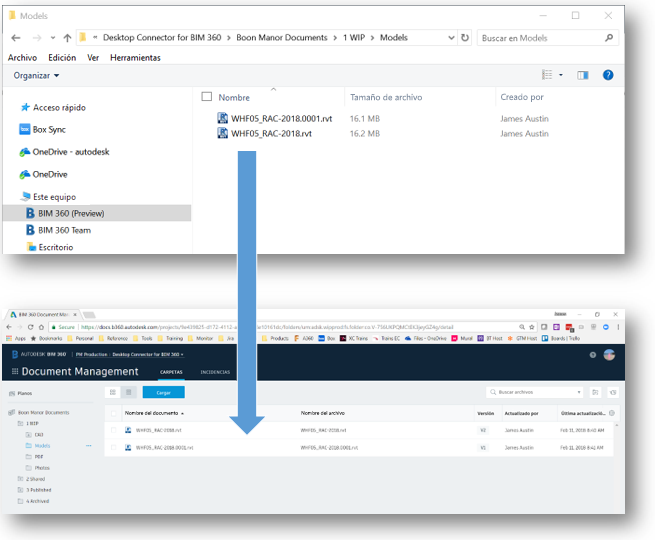Open the BIM 360 help question icon
Image resolution: width=655 pixels, height=540 pixels.
pyautogui.click(x=592, y=355)
